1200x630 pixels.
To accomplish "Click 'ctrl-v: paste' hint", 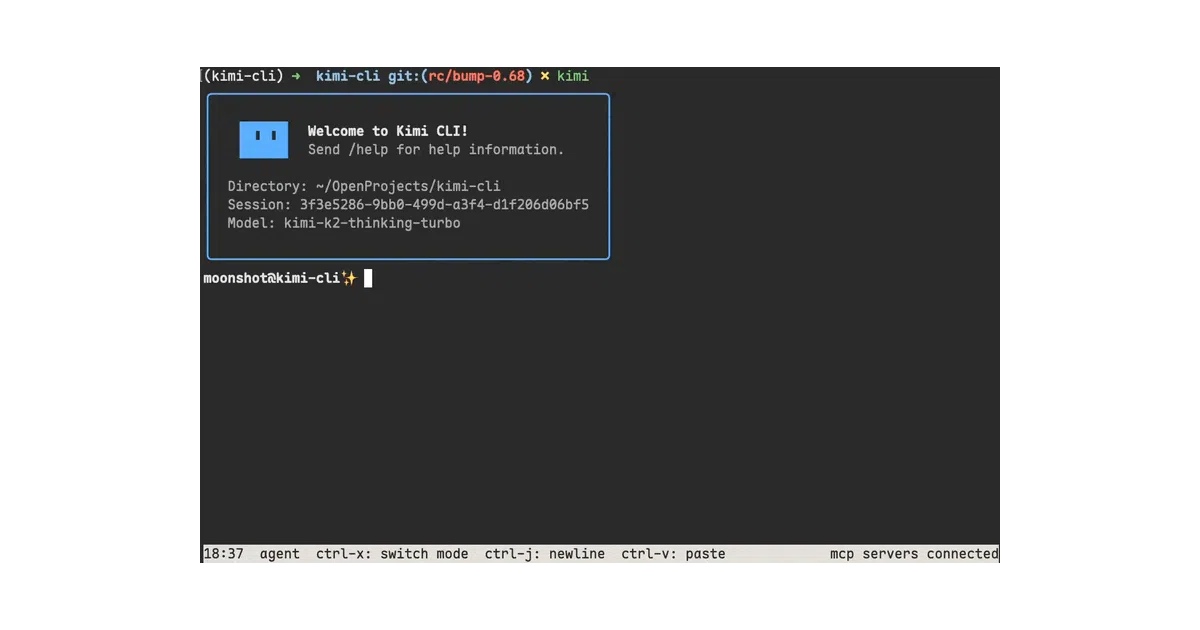I will point(674,553).
